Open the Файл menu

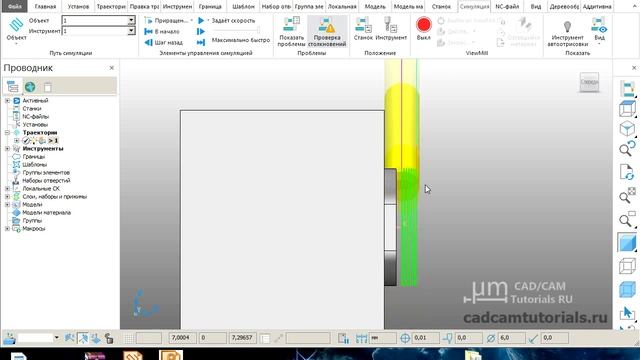pyautogui.click(x=14, y=7)
